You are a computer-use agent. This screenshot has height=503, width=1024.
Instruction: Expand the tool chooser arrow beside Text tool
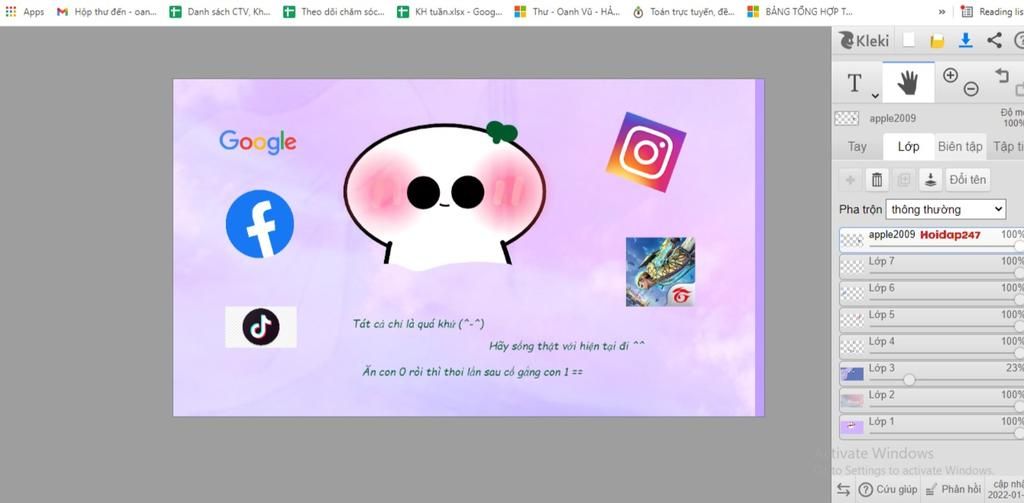[x=875, y=96]
